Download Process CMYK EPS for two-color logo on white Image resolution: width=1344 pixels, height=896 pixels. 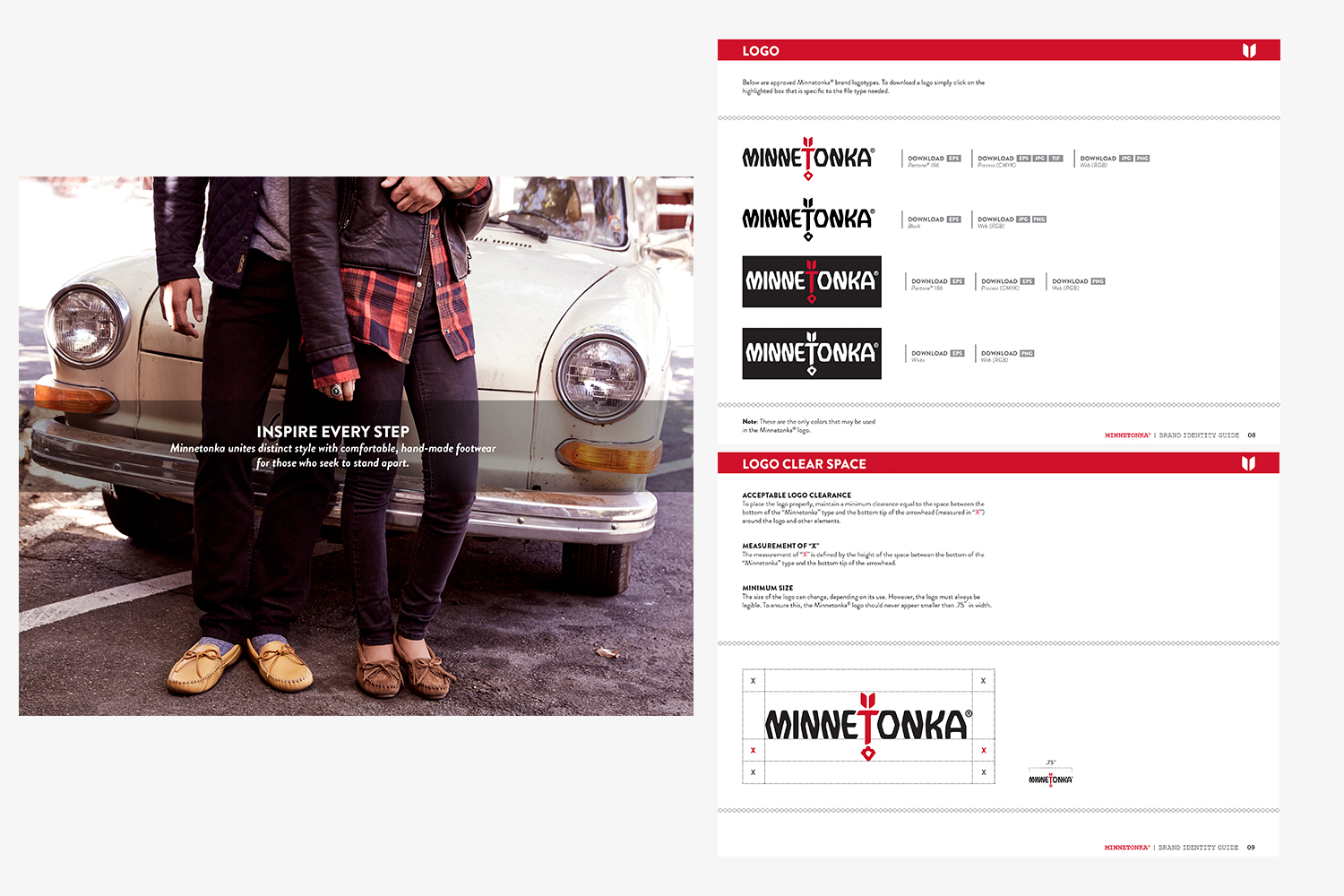pos(1023,159)
